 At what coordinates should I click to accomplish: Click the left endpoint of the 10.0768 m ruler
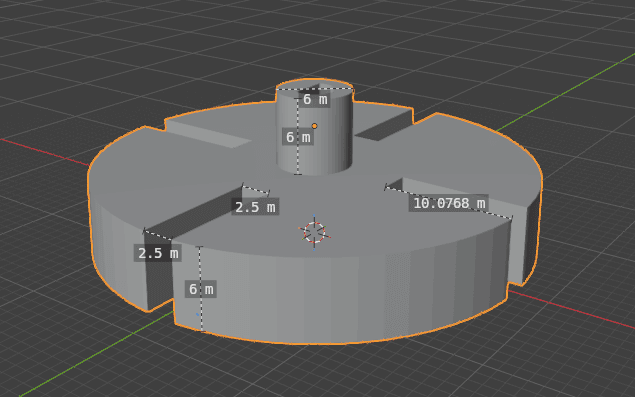tap(386, 187)
